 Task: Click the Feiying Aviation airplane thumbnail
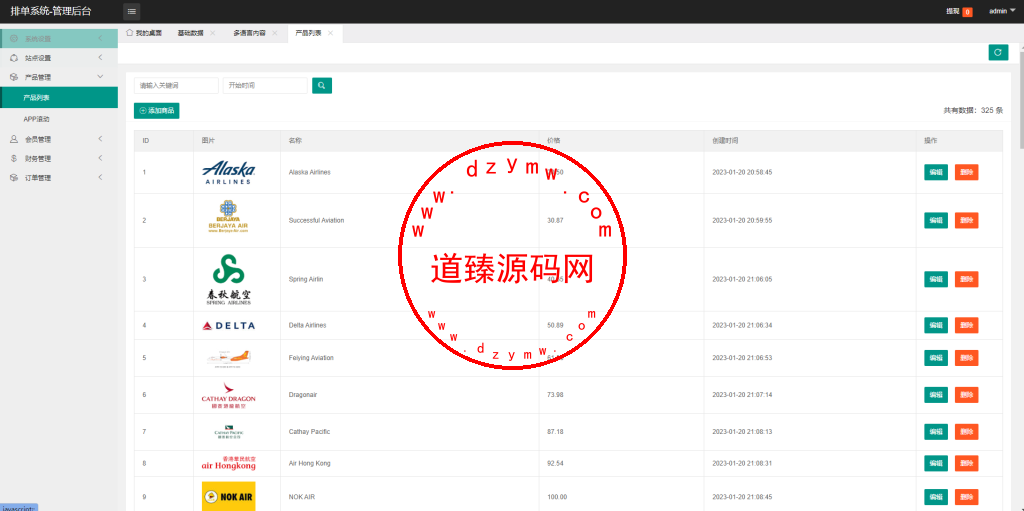[229, 358]
